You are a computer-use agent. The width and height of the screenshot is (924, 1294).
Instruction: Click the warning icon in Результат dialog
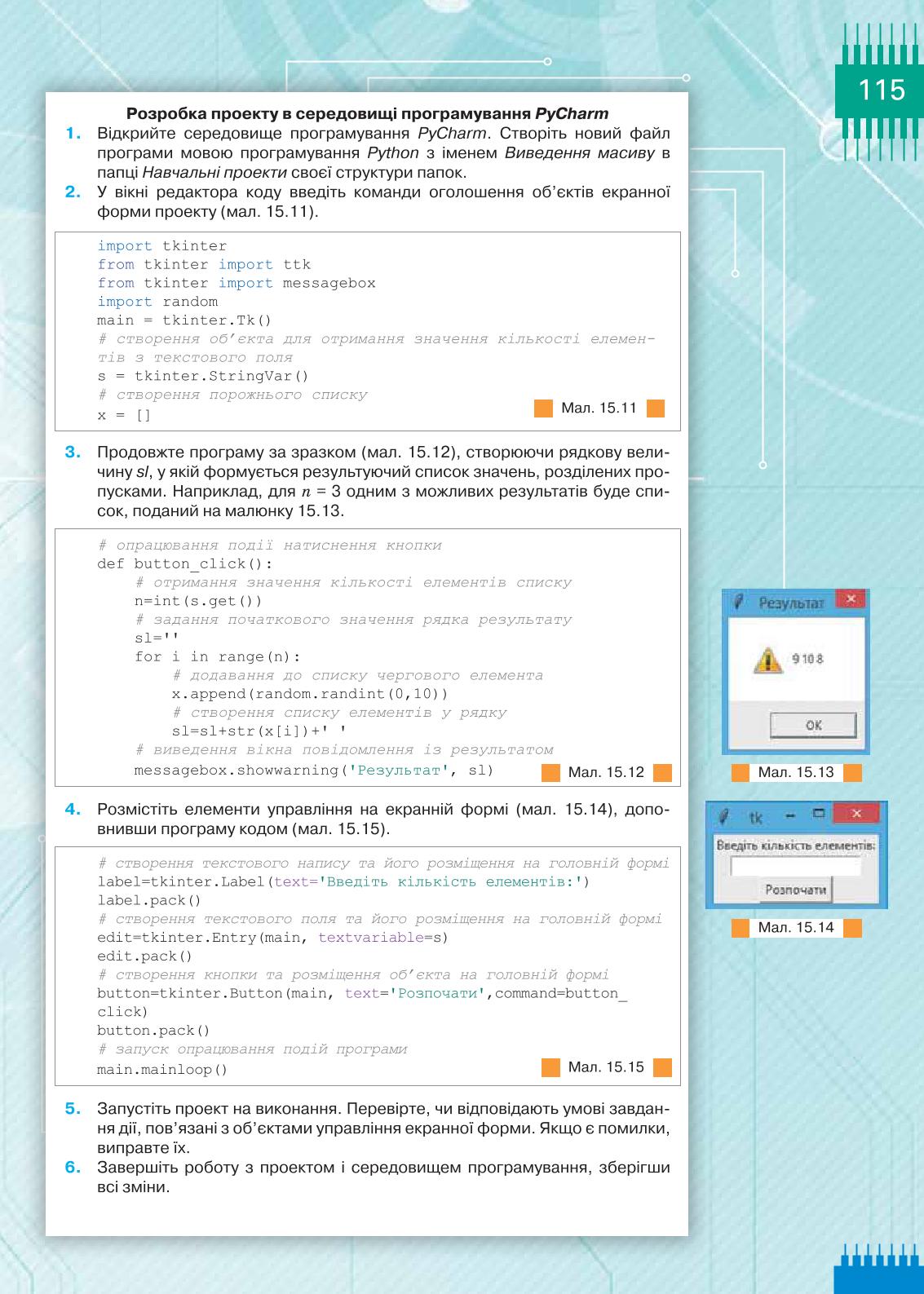(x=767, y=660)
